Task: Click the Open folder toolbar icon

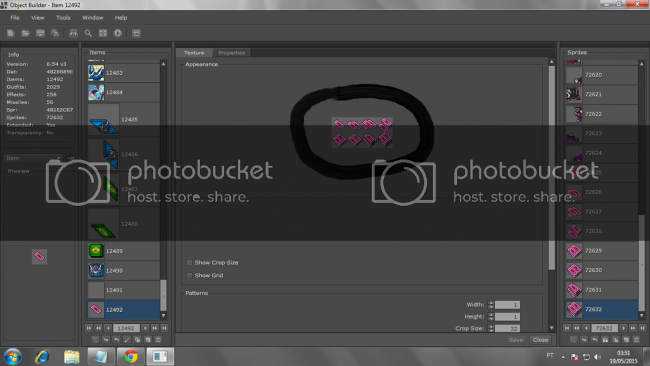Action: (25, 33)
